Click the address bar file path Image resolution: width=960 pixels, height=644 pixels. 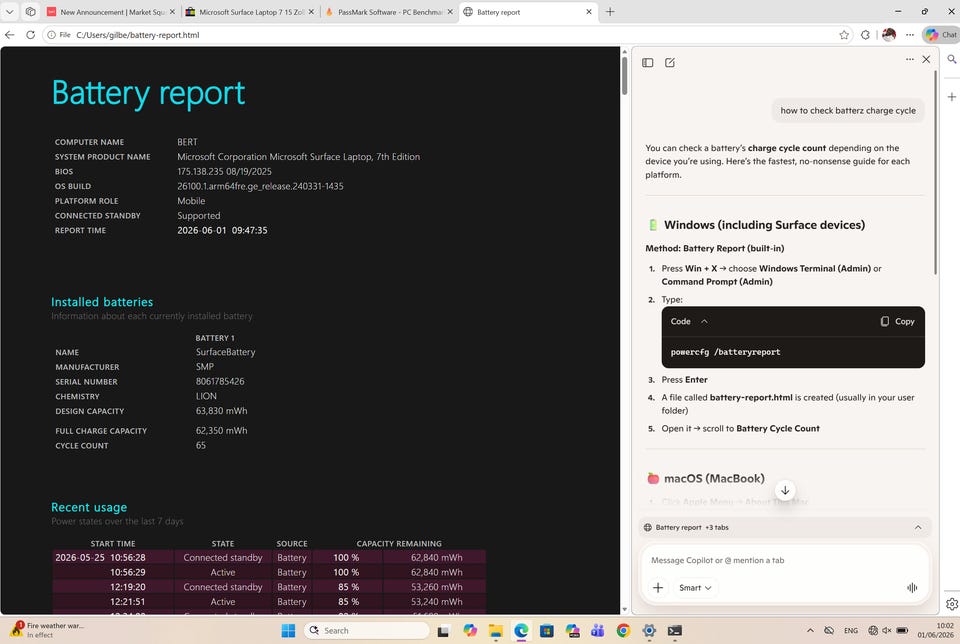click(x=138, y=35)
